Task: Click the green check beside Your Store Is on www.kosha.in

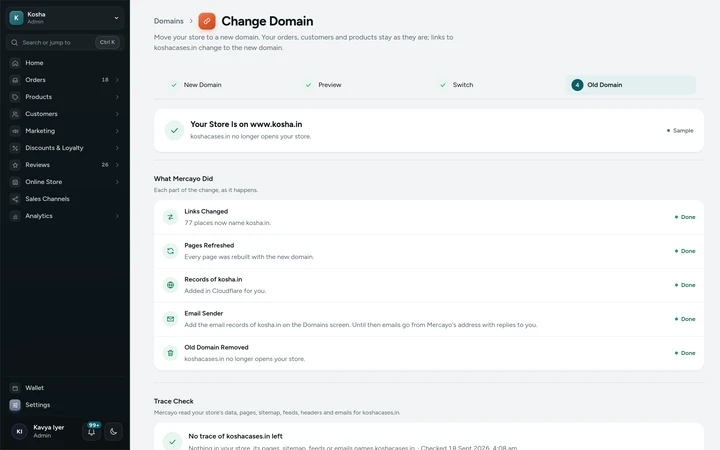Action: point(174,130)
